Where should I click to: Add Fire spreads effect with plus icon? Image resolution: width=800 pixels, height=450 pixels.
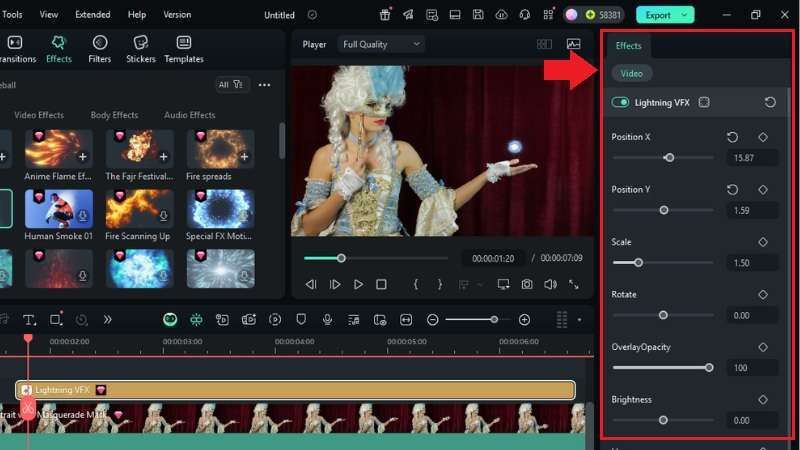244,157
